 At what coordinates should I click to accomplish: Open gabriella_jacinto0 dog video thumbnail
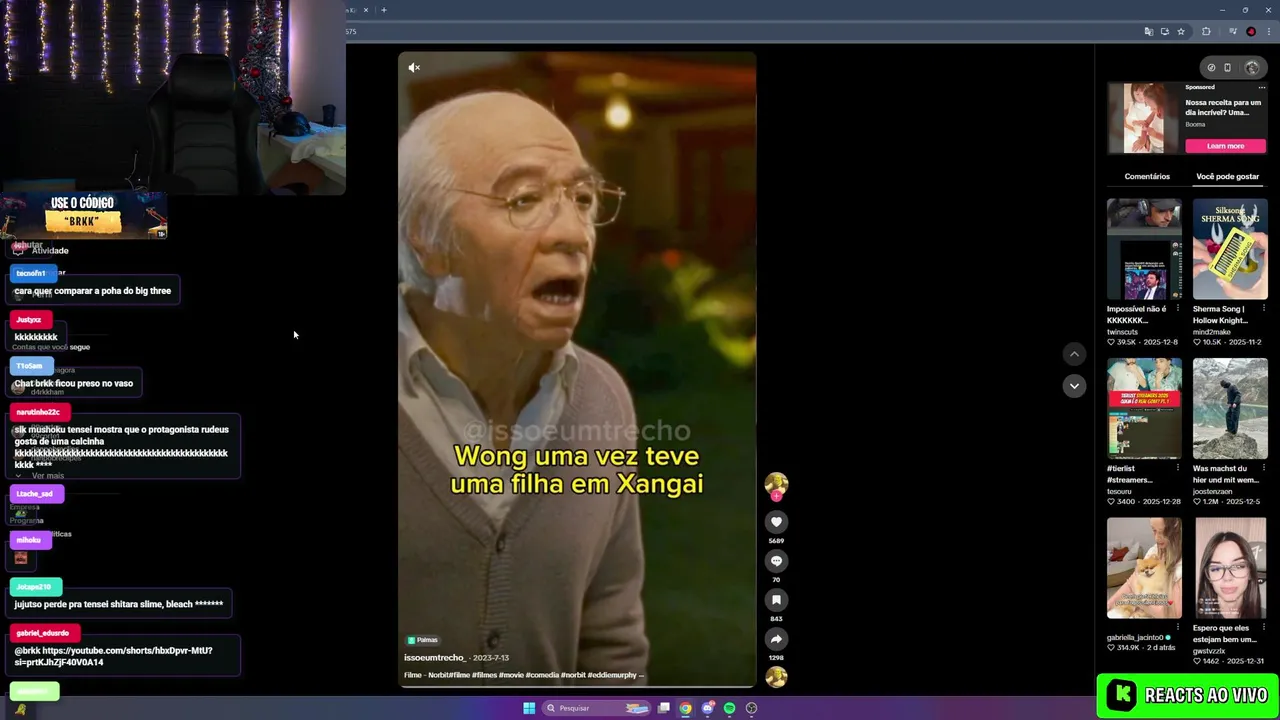[x=1144, y=568]
